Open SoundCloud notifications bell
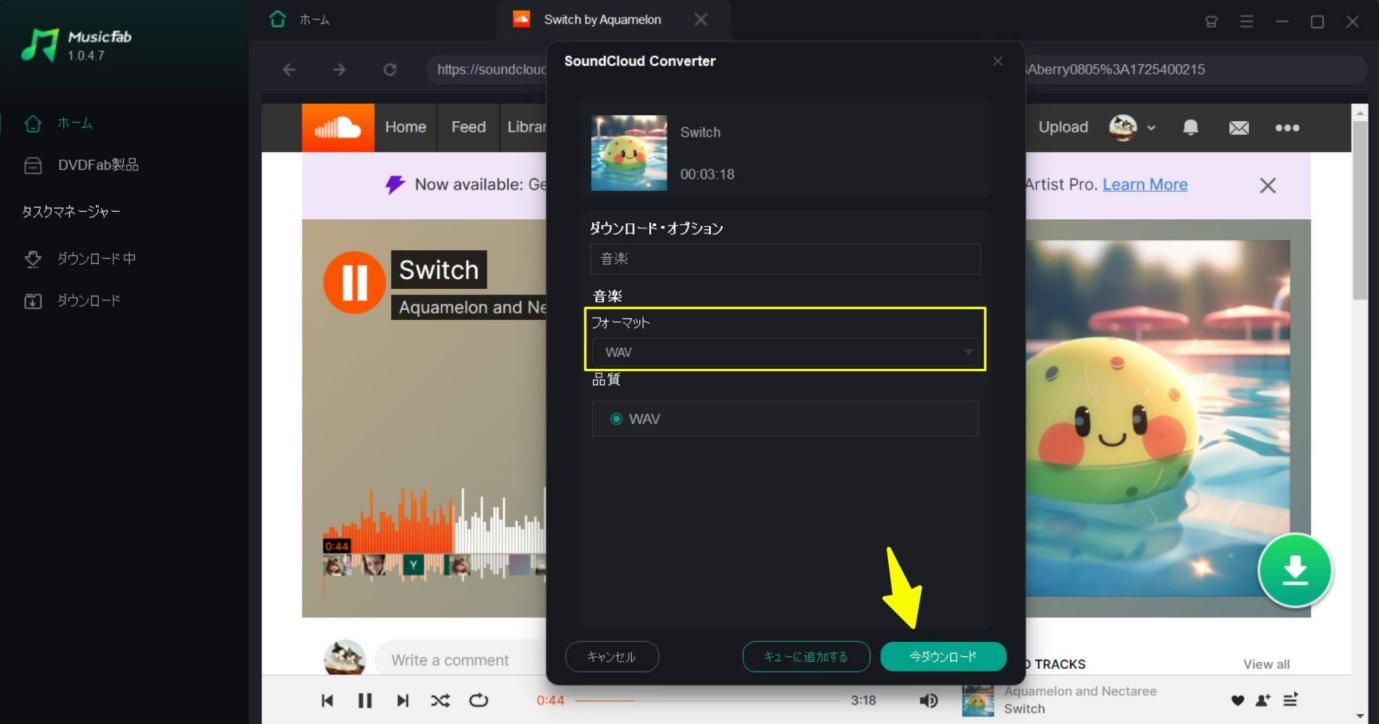The image size is (1379, 724). click(x=1191, y=127)
